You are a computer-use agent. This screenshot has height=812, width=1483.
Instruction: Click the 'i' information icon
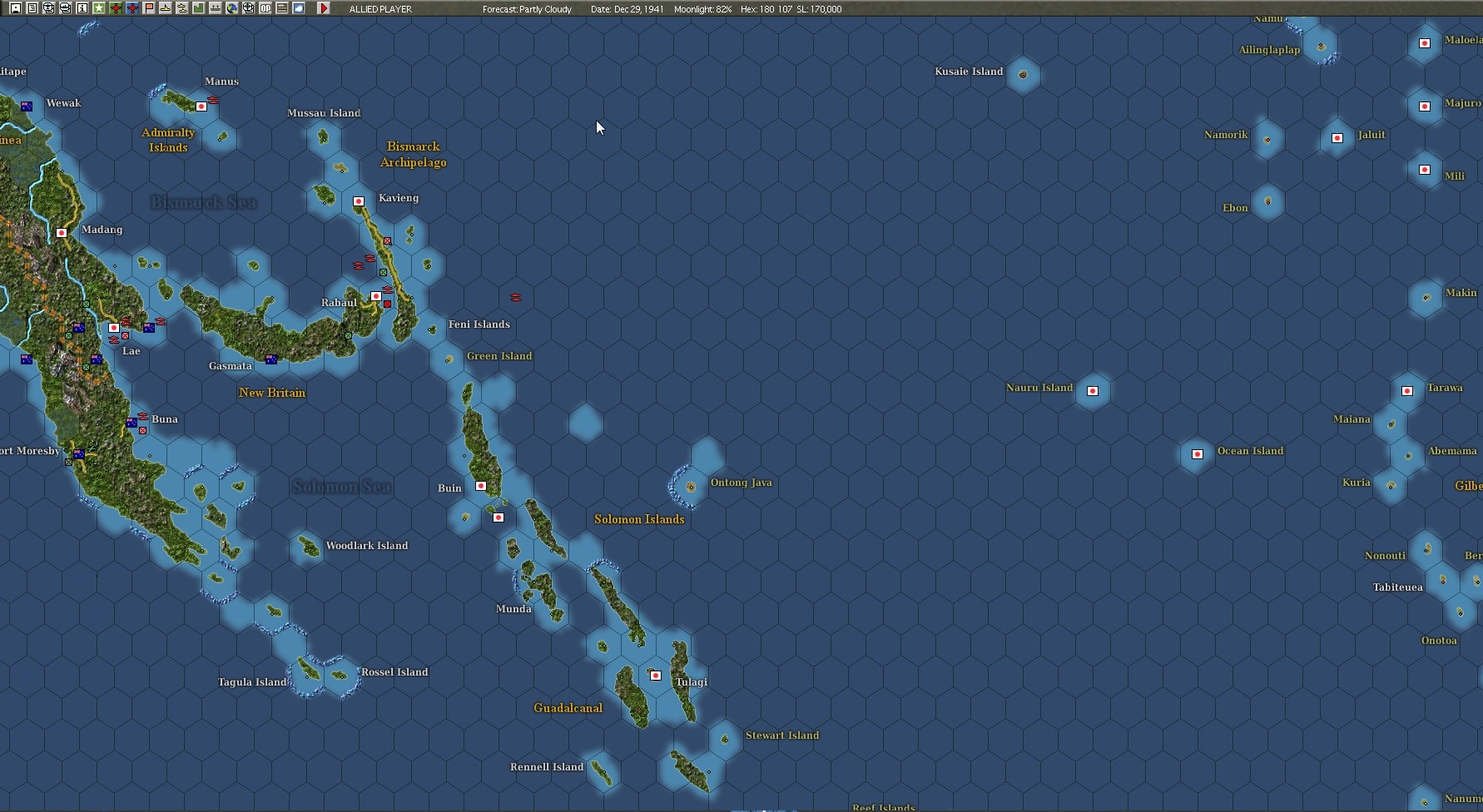click(82, 8)
